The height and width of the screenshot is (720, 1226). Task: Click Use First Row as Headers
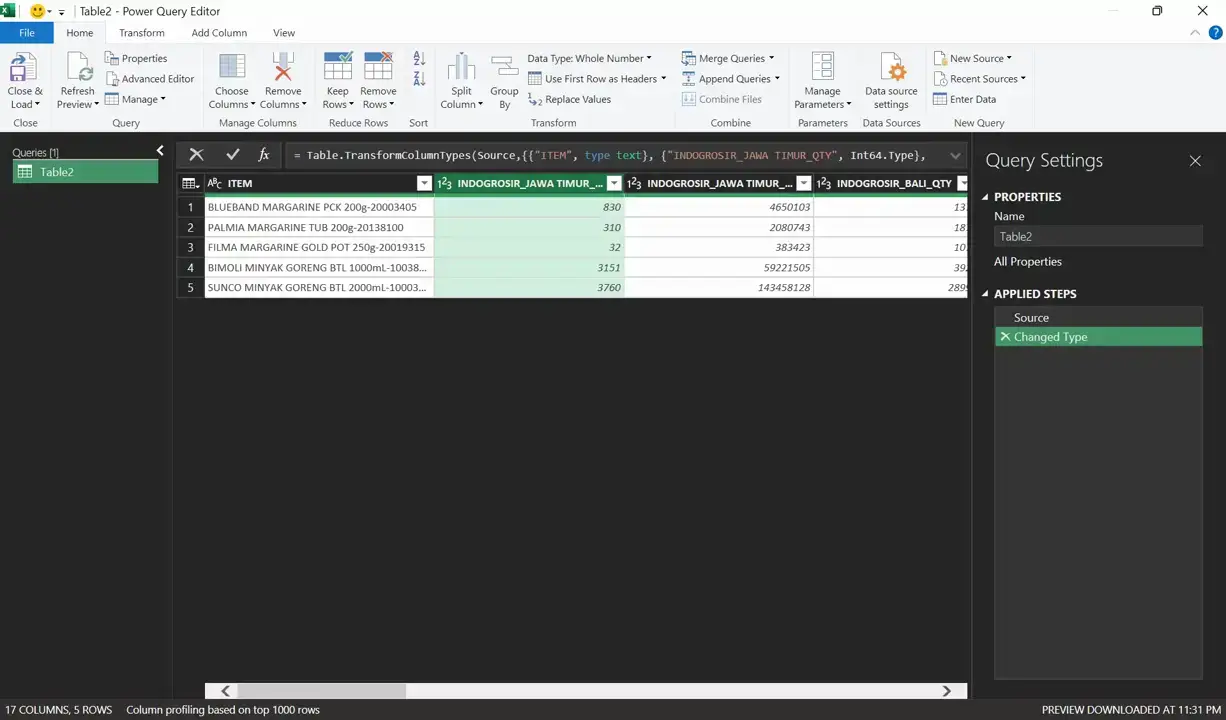click(x=596, y=79)
